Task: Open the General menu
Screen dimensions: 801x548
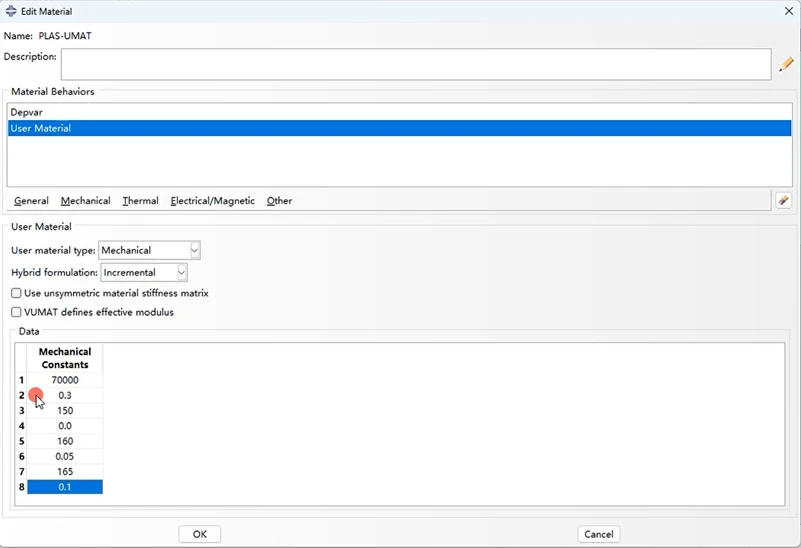Action: point(31,201)
